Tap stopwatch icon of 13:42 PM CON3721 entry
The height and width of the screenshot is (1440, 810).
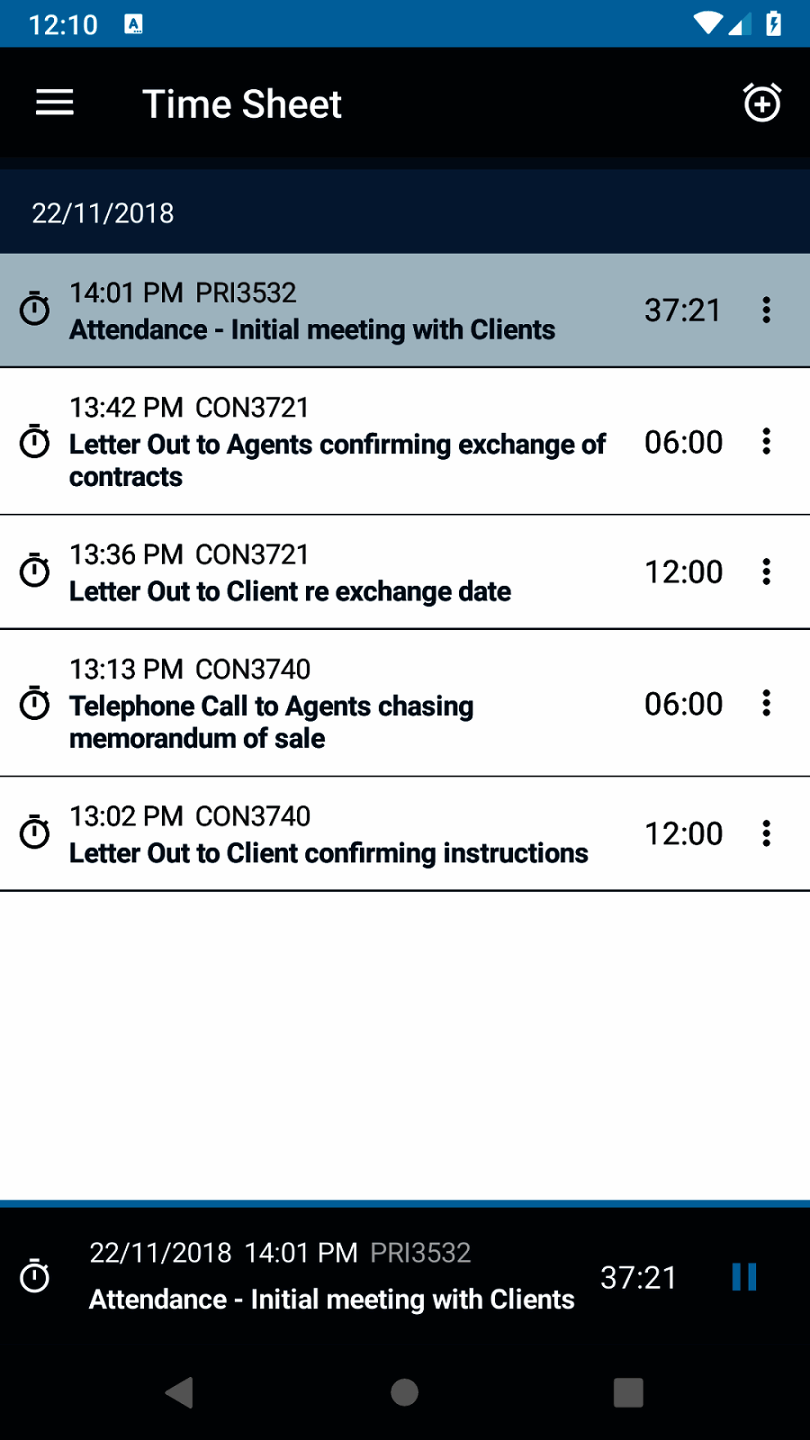point(35,441)
